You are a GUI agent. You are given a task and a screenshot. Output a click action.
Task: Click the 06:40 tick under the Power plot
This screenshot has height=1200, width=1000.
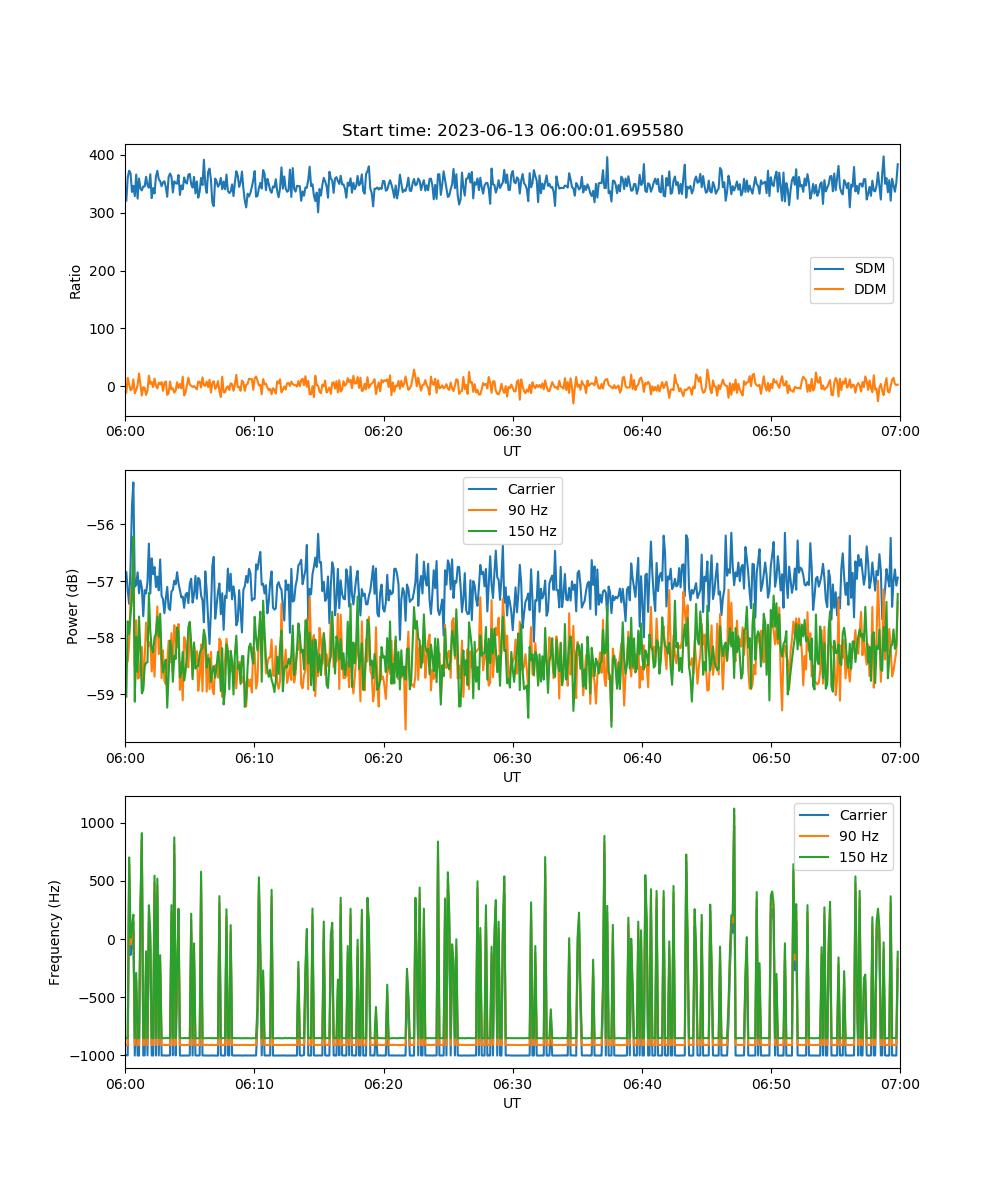click(x=641, y=757)
